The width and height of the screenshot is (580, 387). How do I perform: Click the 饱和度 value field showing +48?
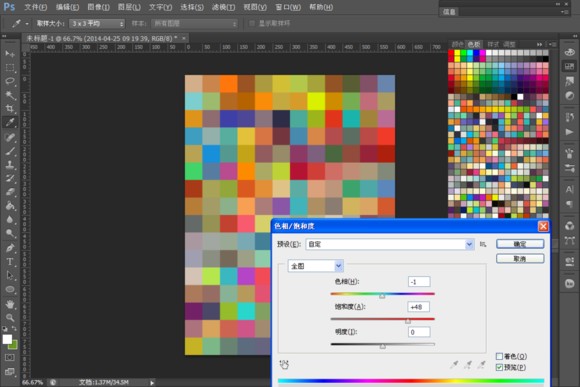pyautogui.click(x=419, y=307)
